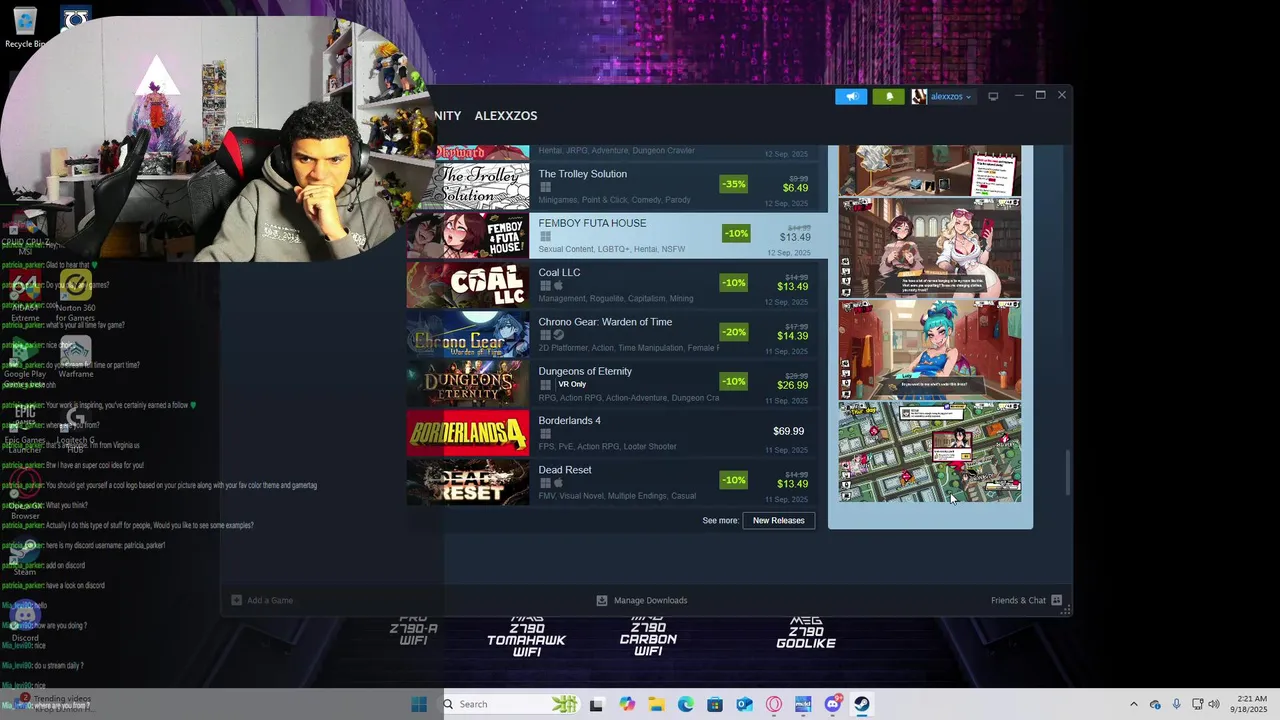The height and width of the screenshot is (720, 1280).
Task: Open the Coal LLC capsule image
Action: click(x=468, y=285)
